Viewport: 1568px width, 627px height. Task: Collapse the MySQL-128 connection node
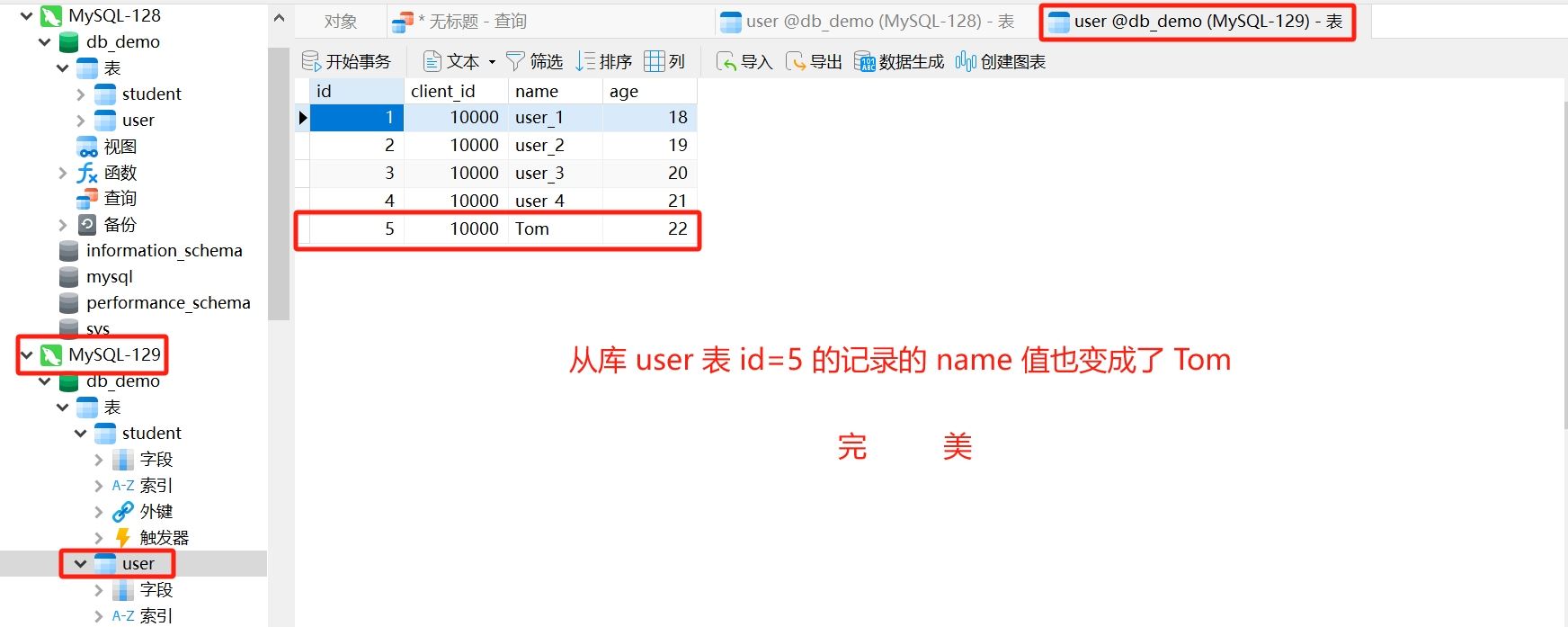[26, 15]
